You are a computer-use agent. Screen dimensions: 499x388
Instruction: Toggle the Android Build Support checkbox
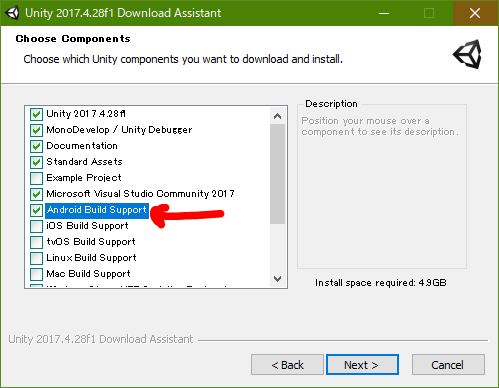click(x=36, y=210)
